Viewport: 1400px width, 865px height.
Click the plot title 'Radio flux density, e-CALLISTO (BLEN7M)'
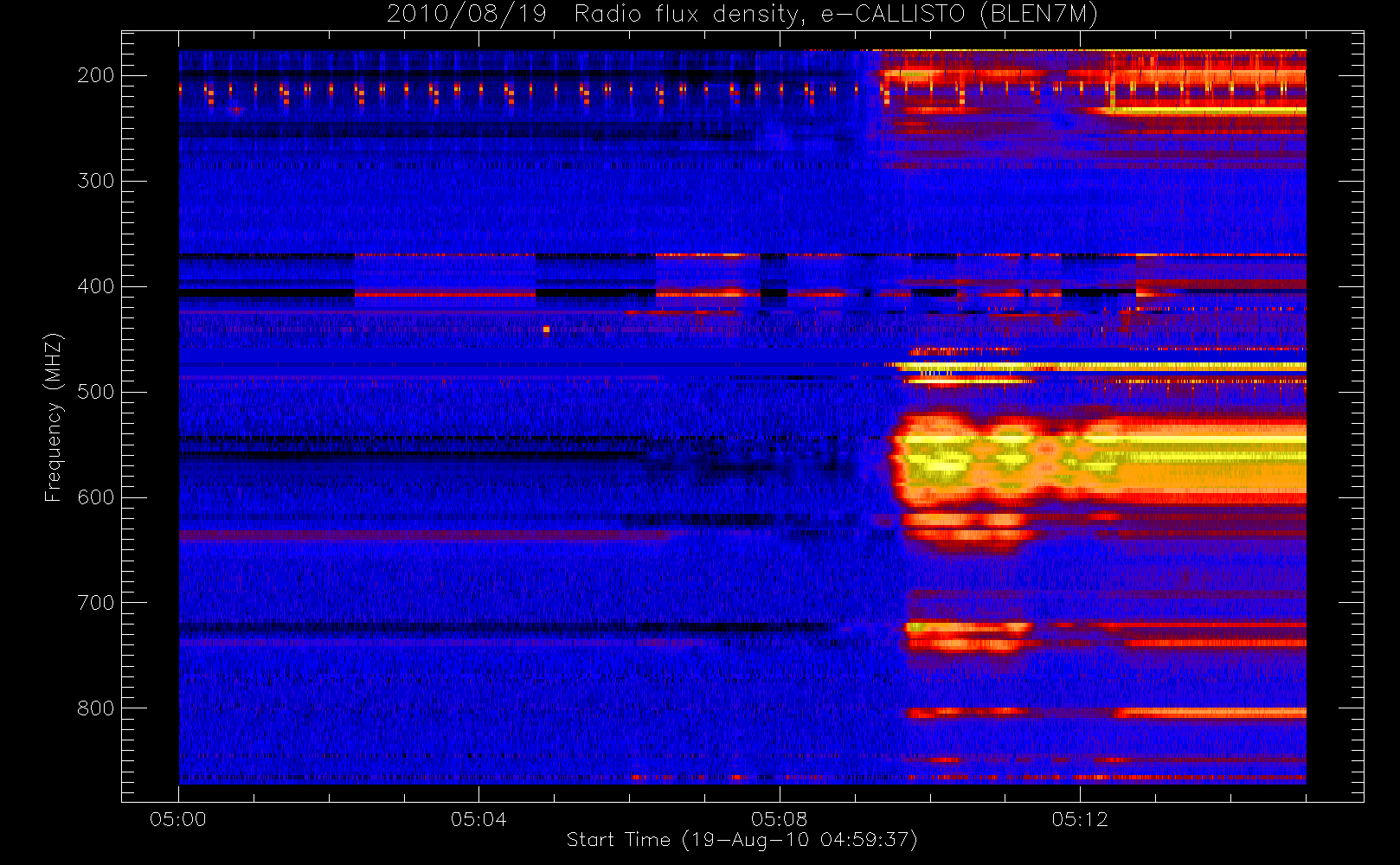[x=836, y=15]
